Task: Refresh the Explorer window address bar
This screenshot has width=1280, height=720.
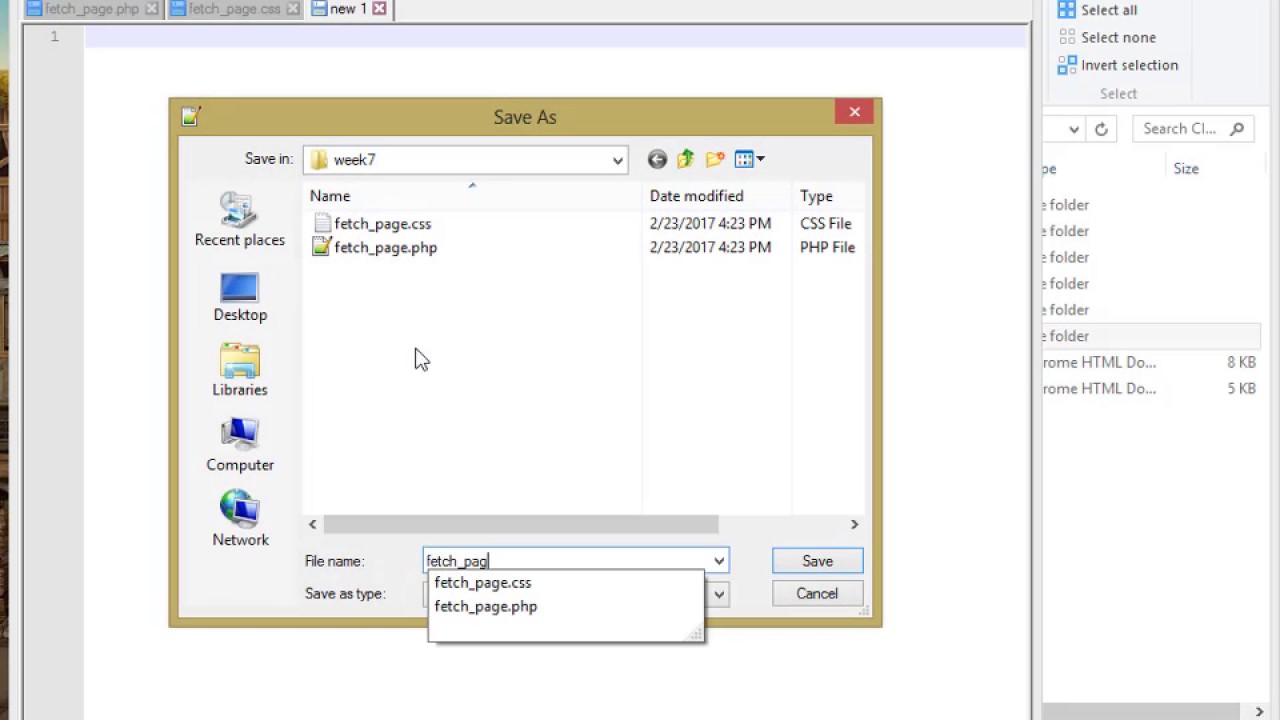Action: (x=1101, y=129)
